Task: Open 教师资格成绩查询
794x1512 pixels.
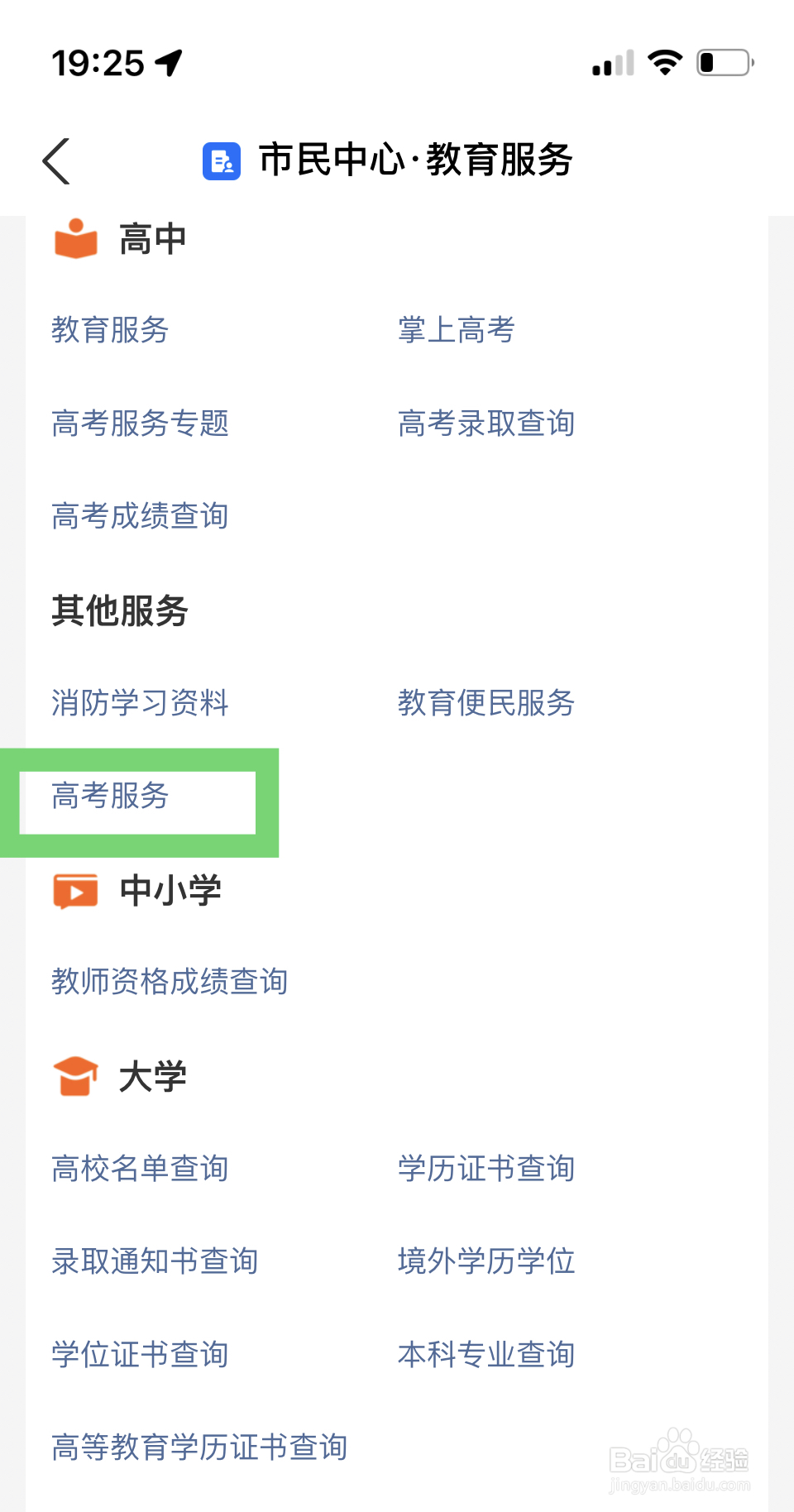Action: click(170, 982)
